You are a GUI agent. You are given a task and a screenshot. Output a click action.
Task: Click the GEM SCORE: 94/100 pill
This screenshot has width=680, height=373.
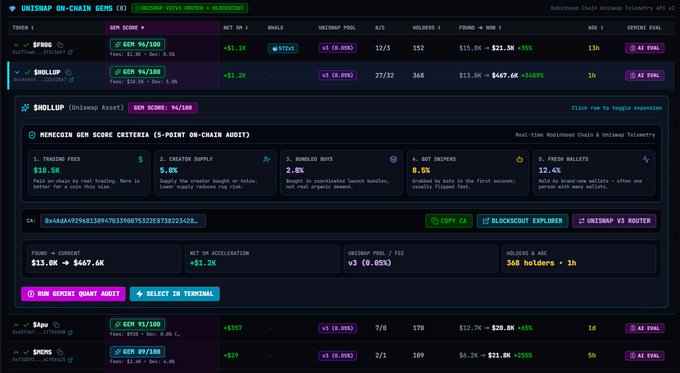click(163, 108)
